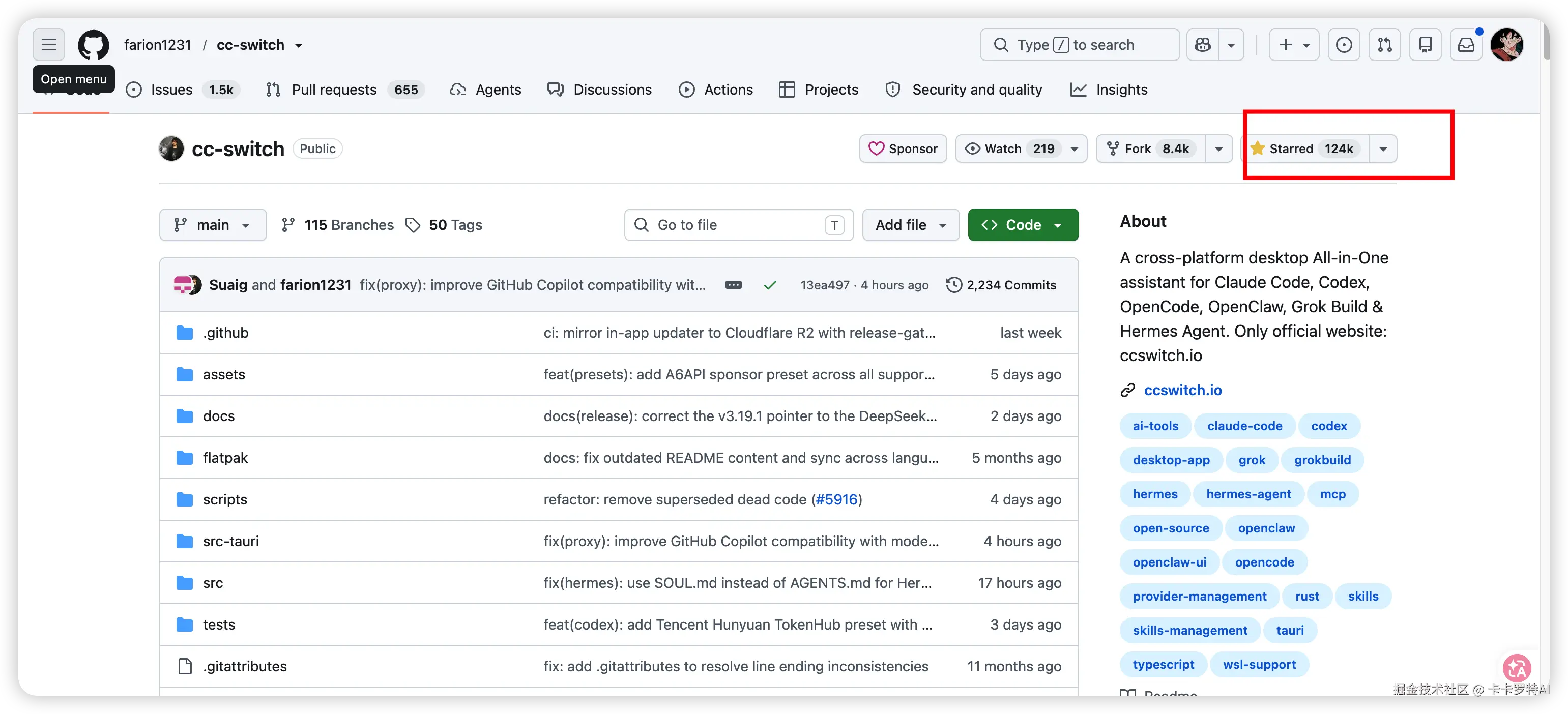
Task: Visit the ccswitch.io website link
Action: point(1183,390)
